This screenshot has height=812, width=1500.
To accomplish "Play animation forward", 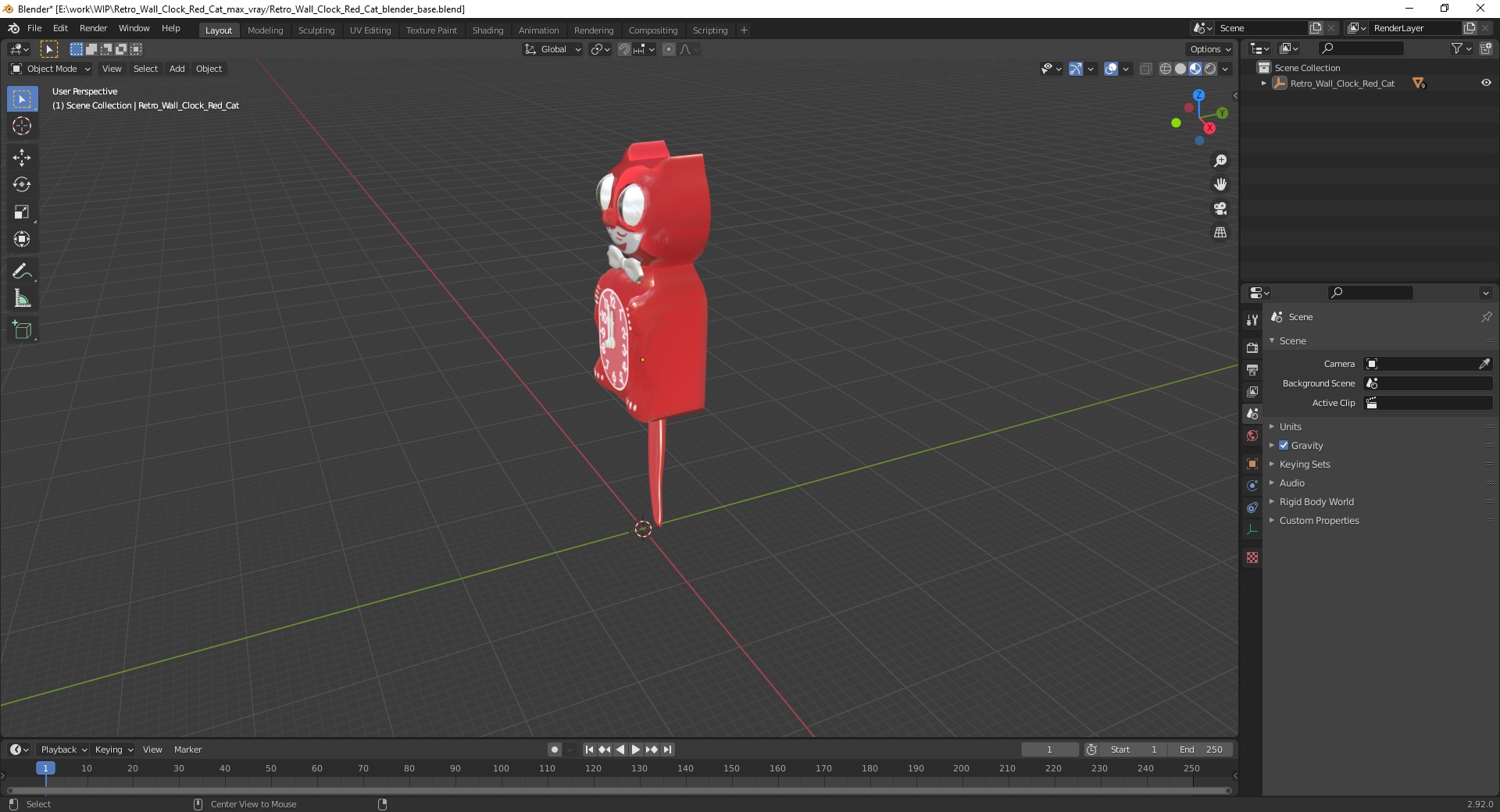I will (636, 750).
